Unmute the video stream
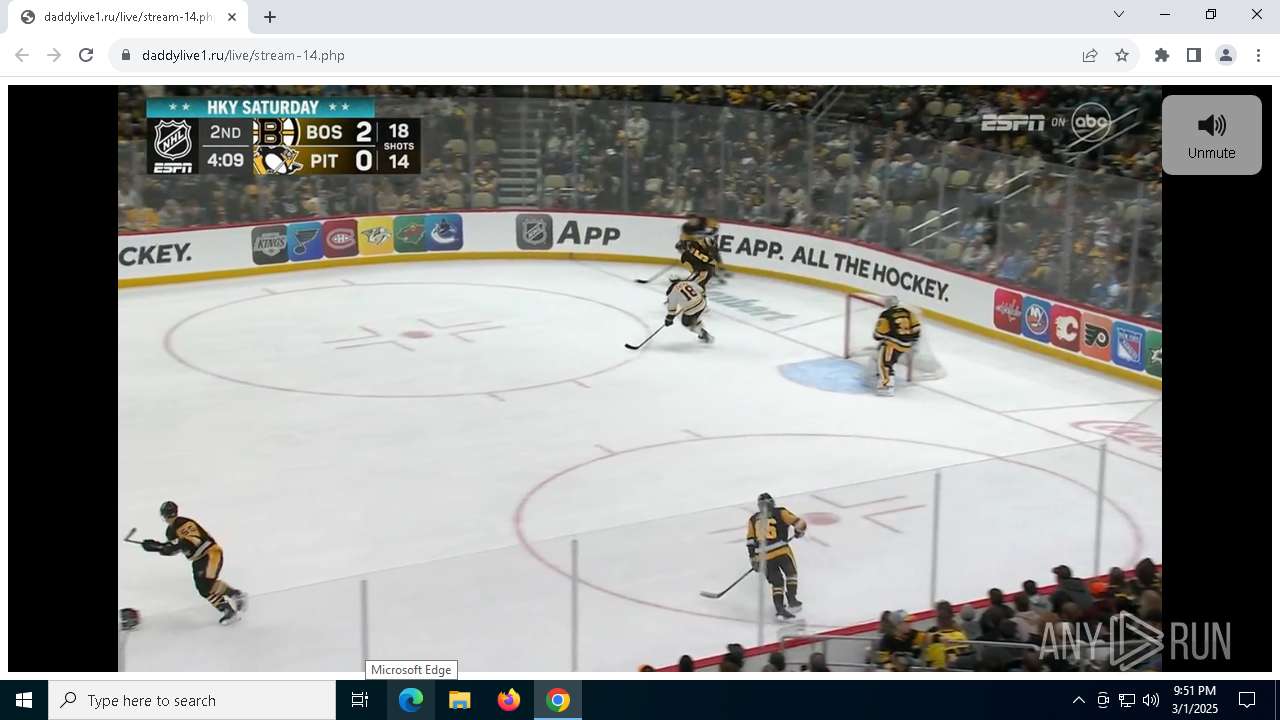This screenshot has width=1280, height=720. (1211, 135)
